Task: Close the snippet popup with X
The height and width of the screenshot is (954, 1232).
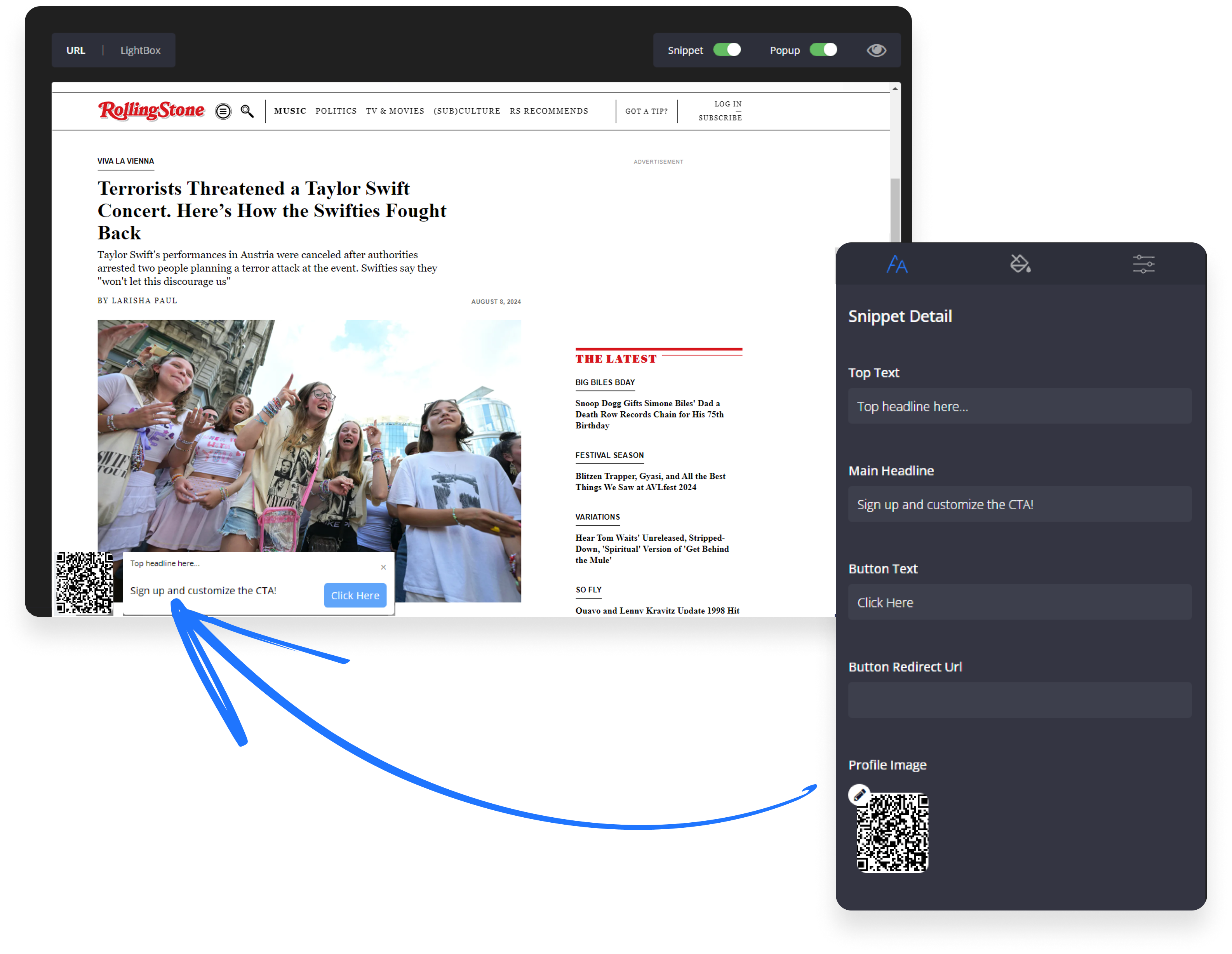Action: pos(384,568)
